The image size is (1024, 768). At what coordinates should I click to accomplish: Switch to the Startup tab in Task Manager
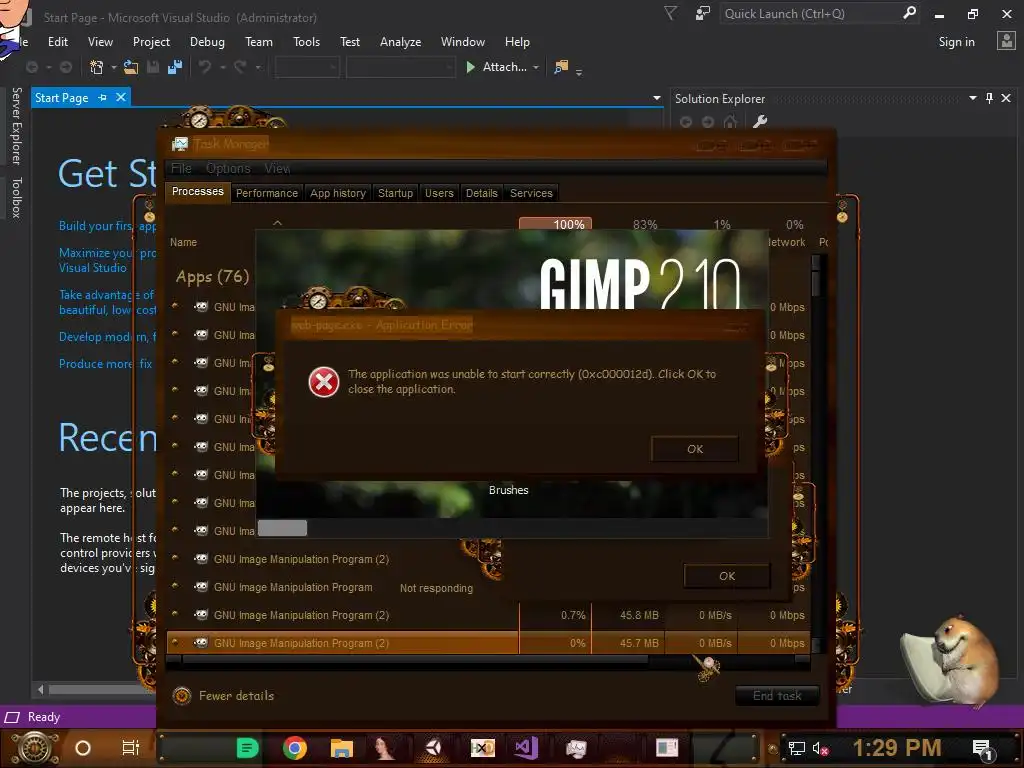[x=395, y=193]
